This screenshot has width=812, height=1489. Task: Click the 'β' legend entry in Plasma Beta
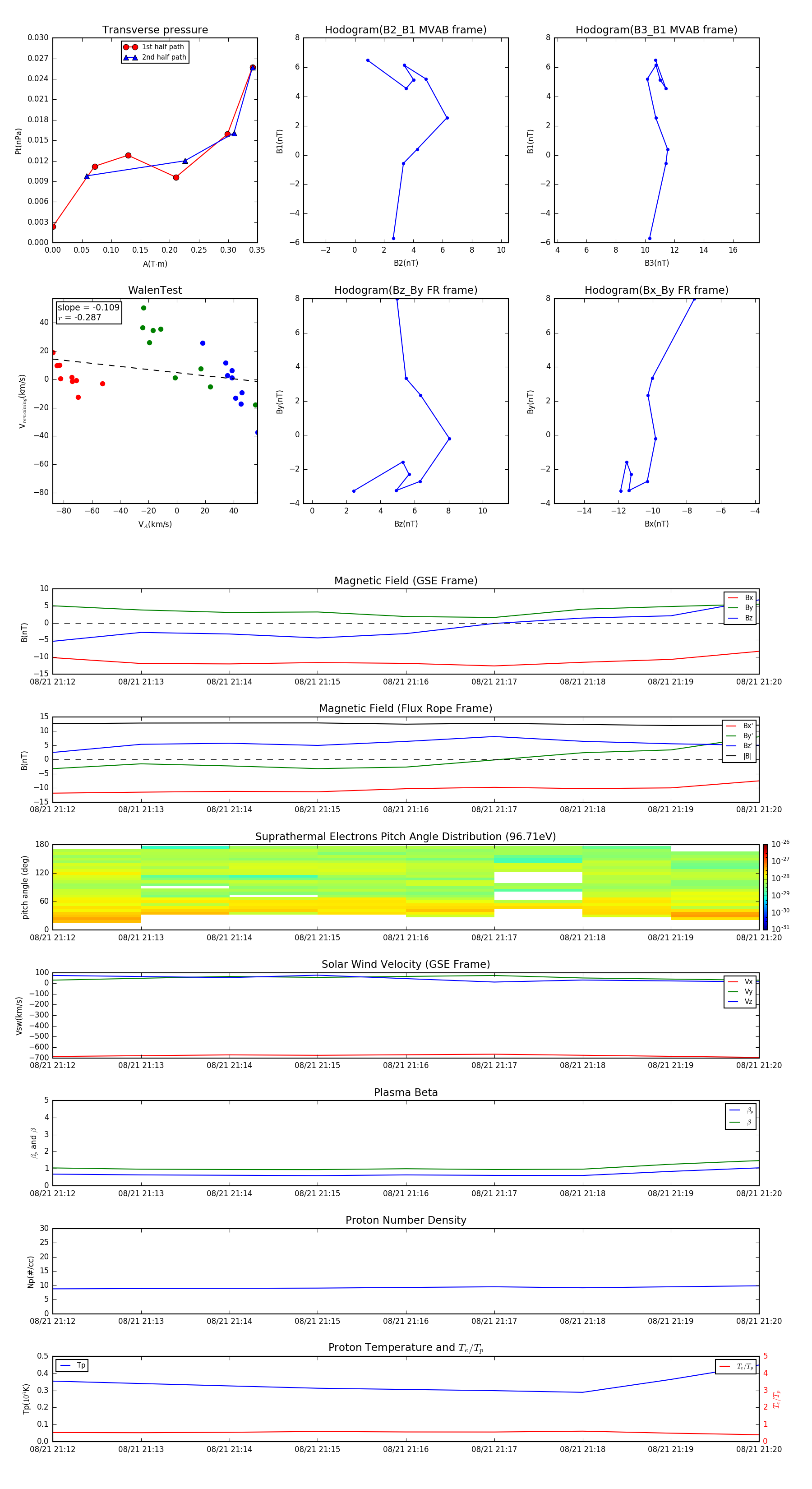click(x=741, y=1122)
